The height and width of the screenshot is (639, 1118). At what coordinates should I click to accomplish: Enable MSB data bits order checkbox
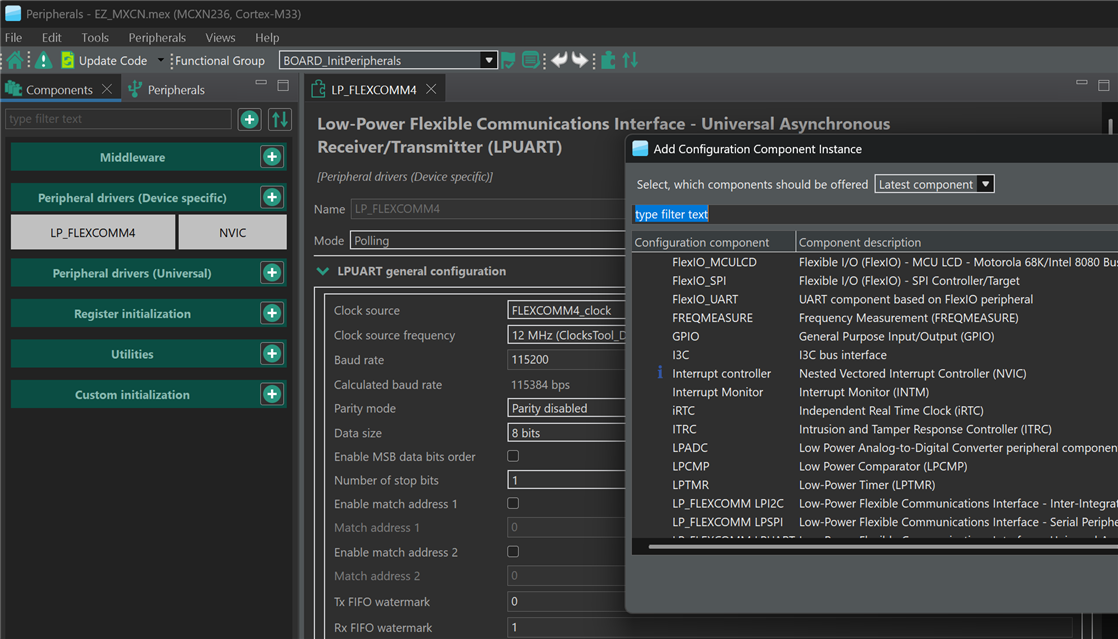click(513, 456)
